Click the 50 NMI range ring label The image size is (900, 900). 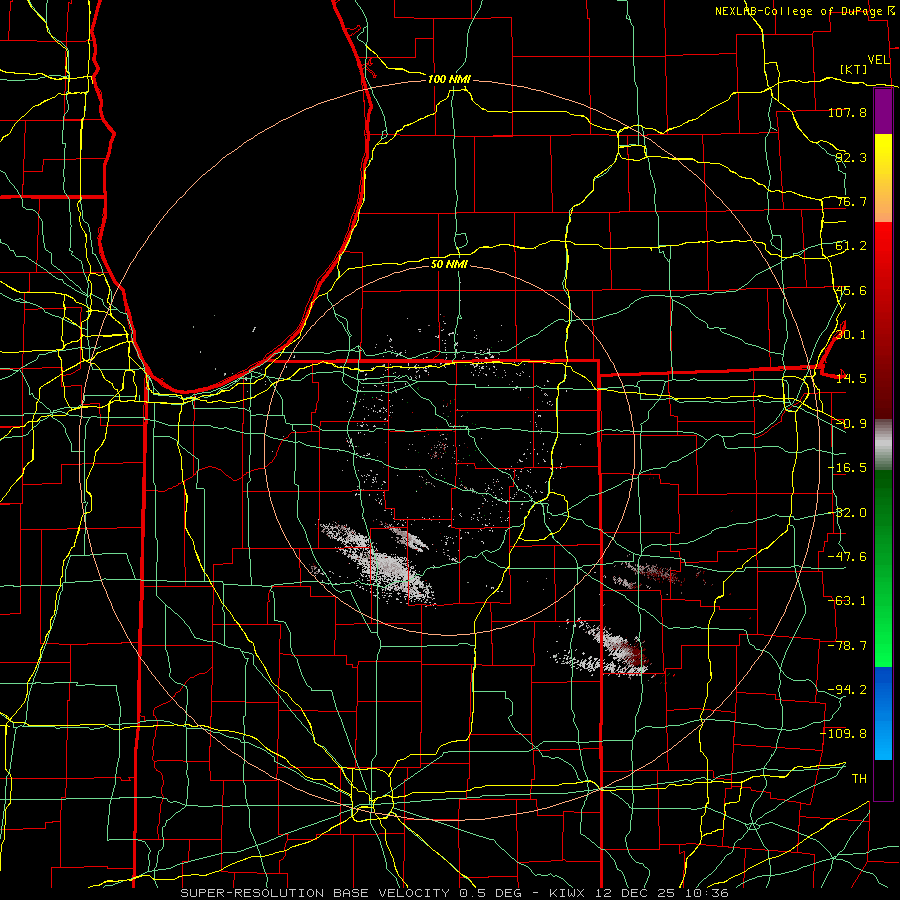pyautogui.click(x=449, y=264)
